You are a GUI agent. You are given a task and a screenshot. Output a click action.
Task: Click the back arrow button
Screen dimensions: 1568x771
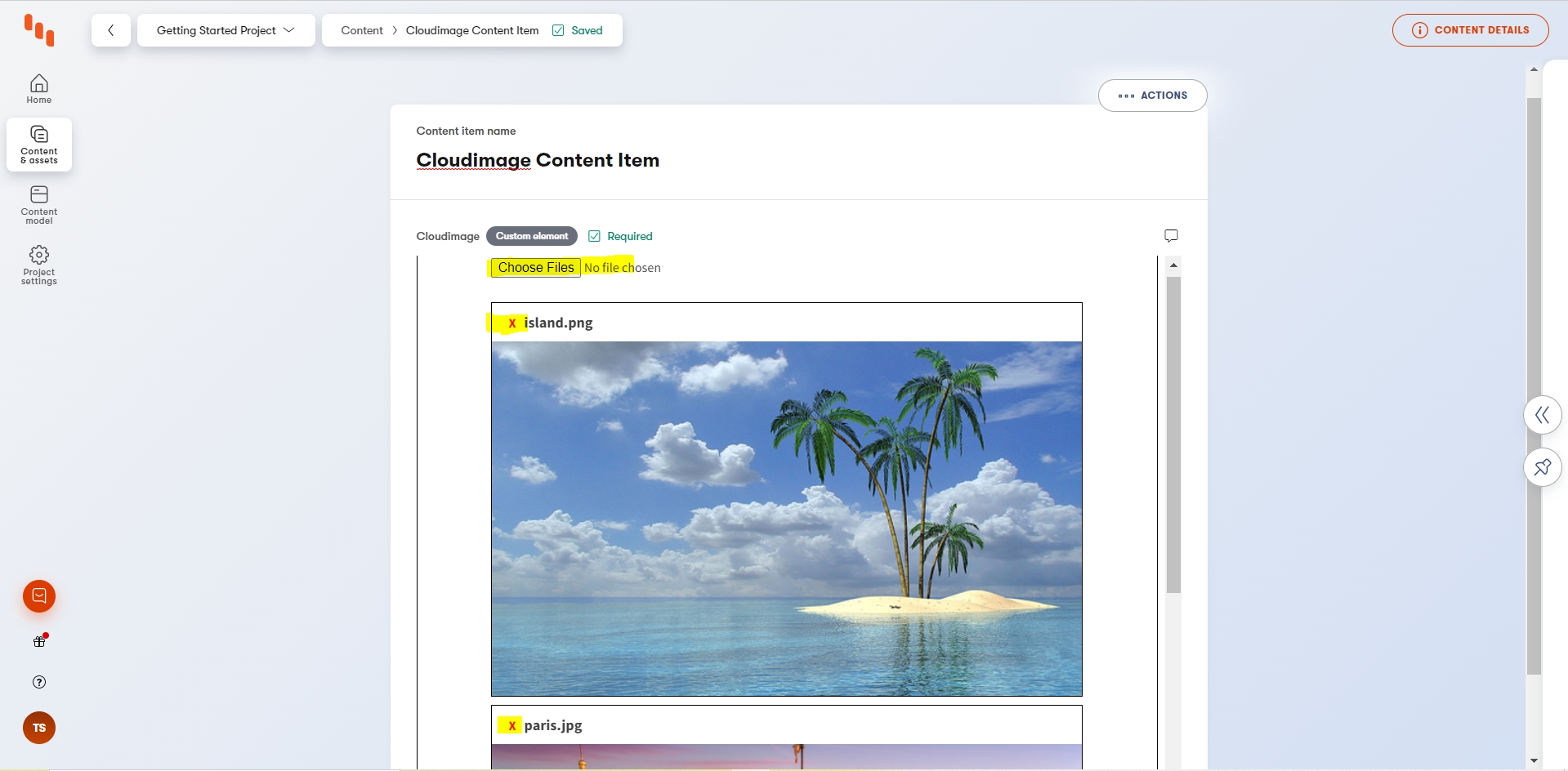[x=111, y=30]
